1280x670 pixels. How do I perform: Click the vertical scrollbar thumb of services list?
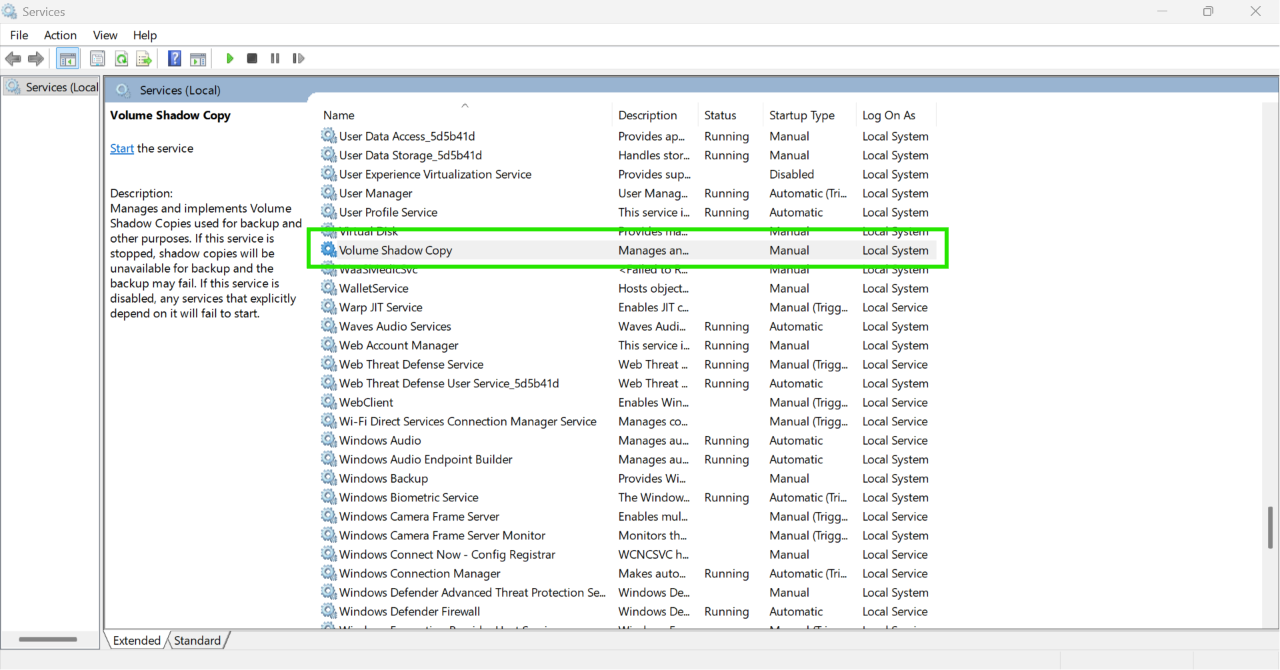pyautogui.click(x=1271, y=527)
